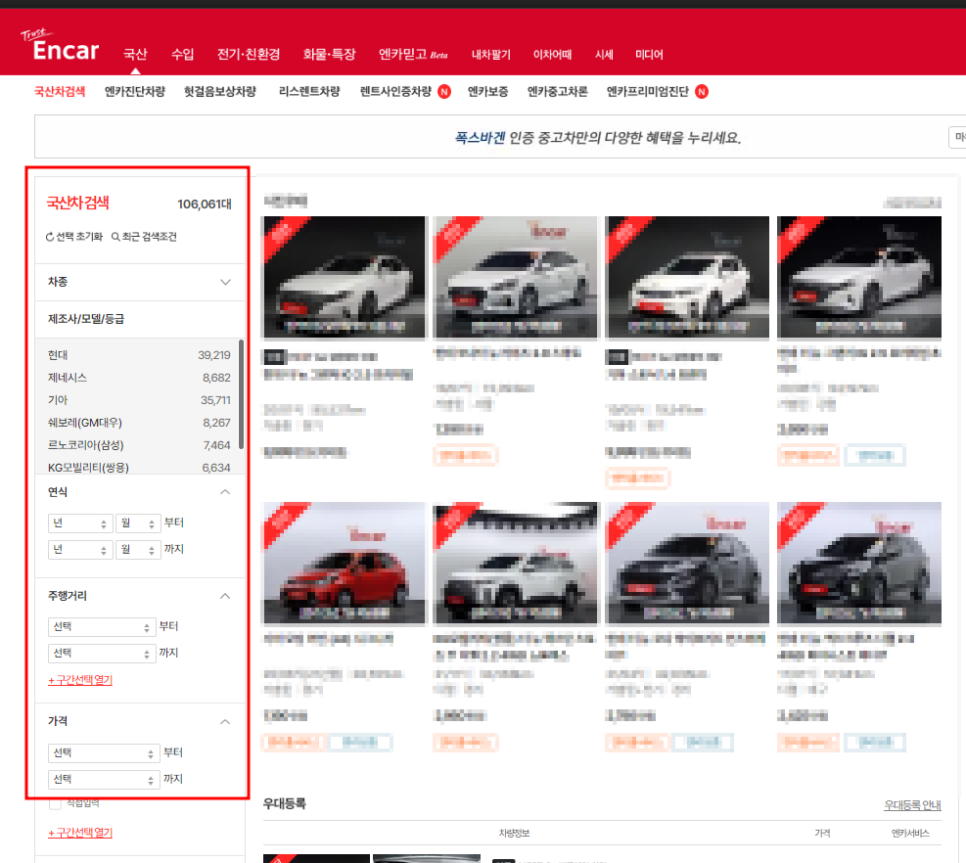966x863 pixels.
Task: Open the 전기·친환경 menu in the header
Action: pos(248,54)
